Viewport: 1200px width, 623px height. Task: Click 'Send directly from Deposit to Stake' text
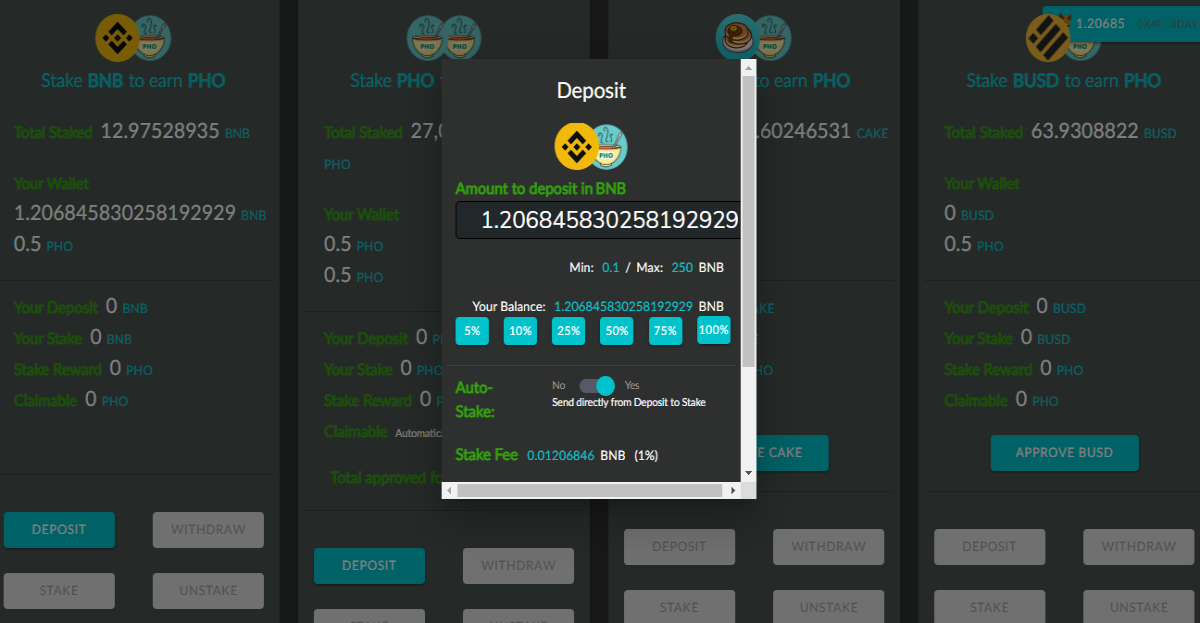coord(629,403)
